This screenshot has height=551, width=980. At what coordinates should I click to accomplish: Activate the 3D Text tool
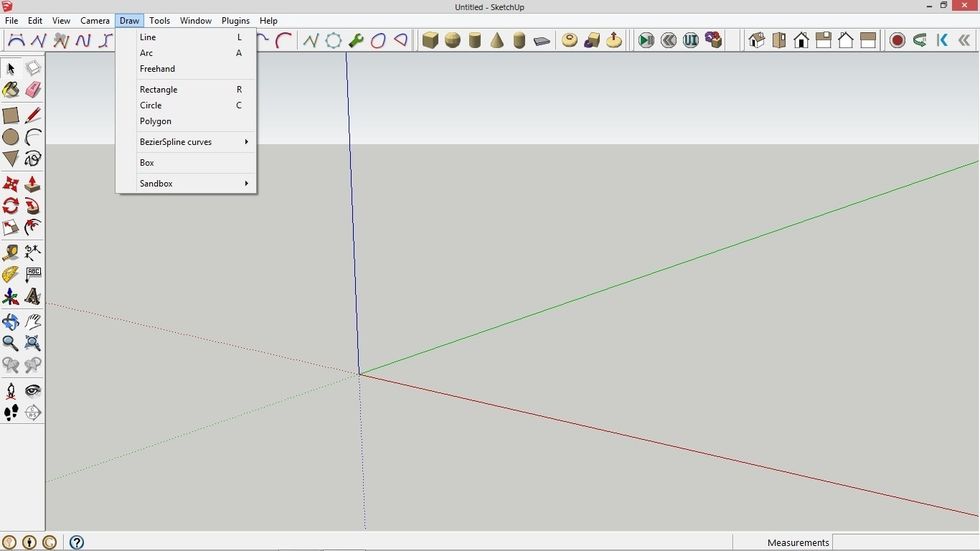[x=32, y=296]
